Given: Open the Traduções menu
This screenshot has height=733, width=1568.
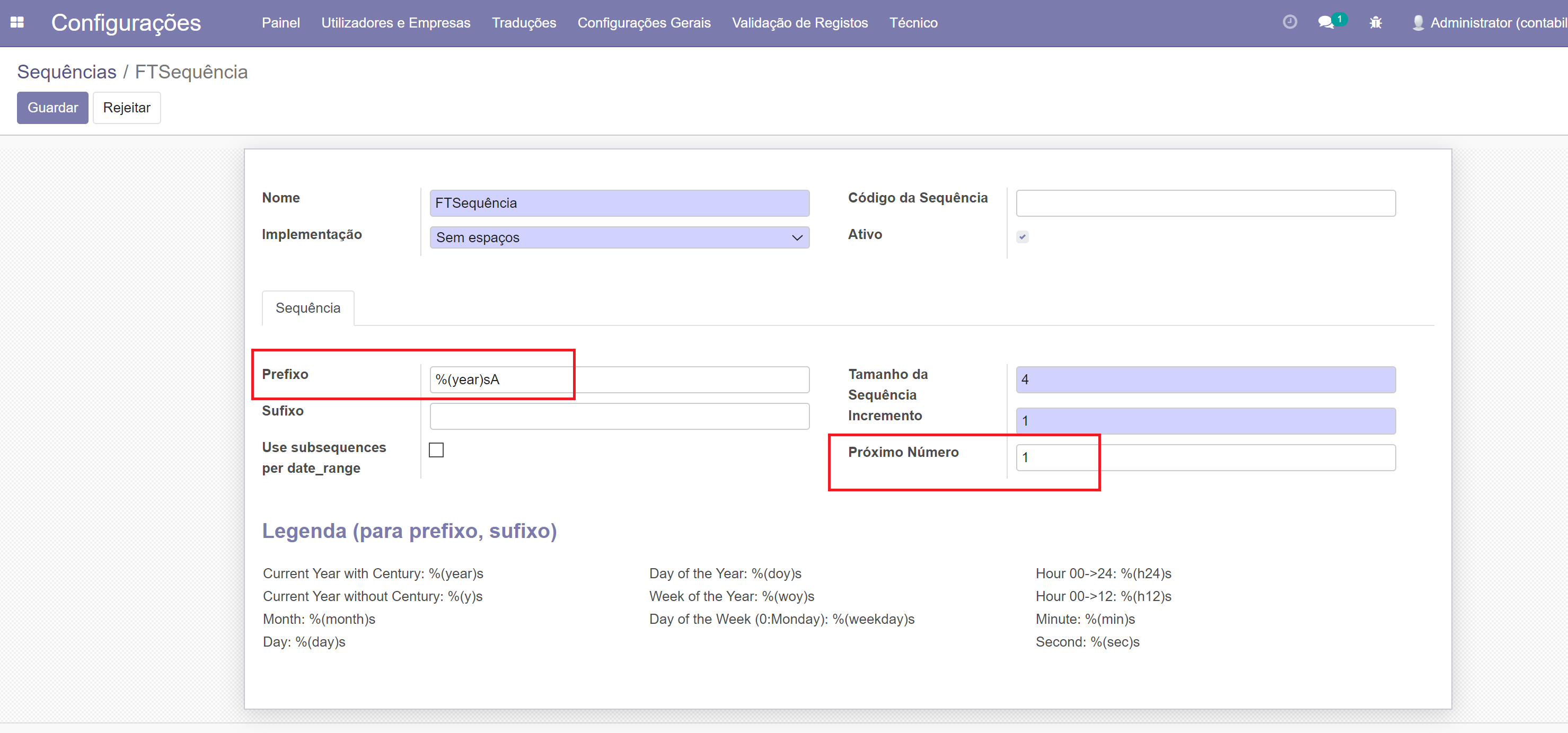Looking at the screenshot, I should click(x=524, y=23).
